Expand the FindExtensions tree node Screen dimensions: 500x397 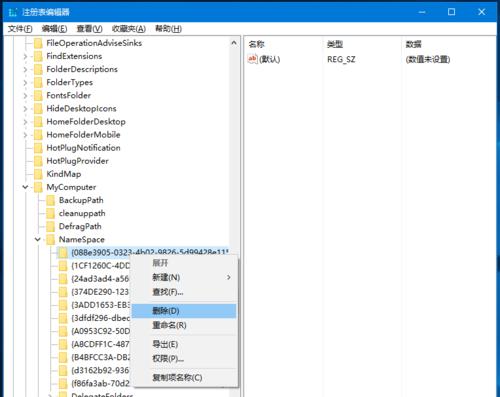tap(25, 56)
